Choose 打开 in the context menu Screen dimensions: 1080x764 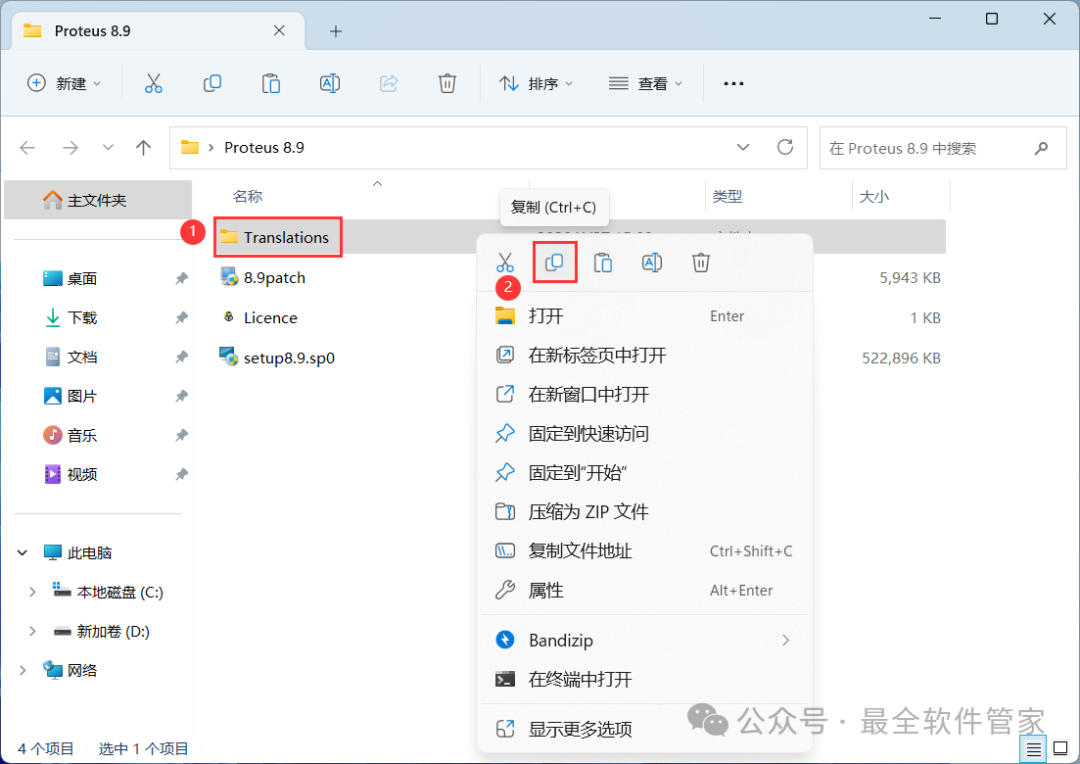pyautogui.click(x=645, y=316)
